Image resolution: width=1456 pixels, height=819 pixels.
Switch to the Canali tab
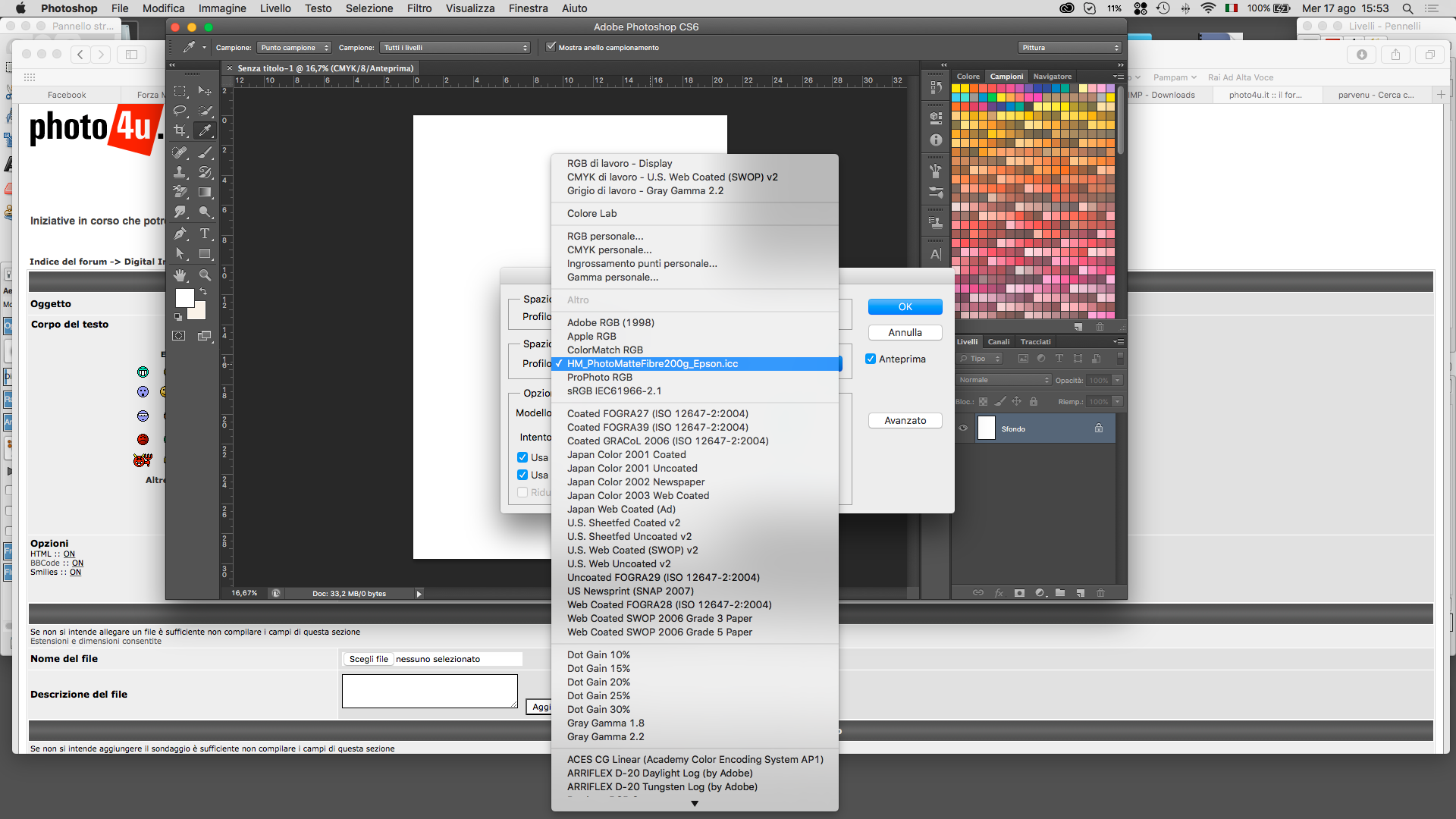point(999,341)
